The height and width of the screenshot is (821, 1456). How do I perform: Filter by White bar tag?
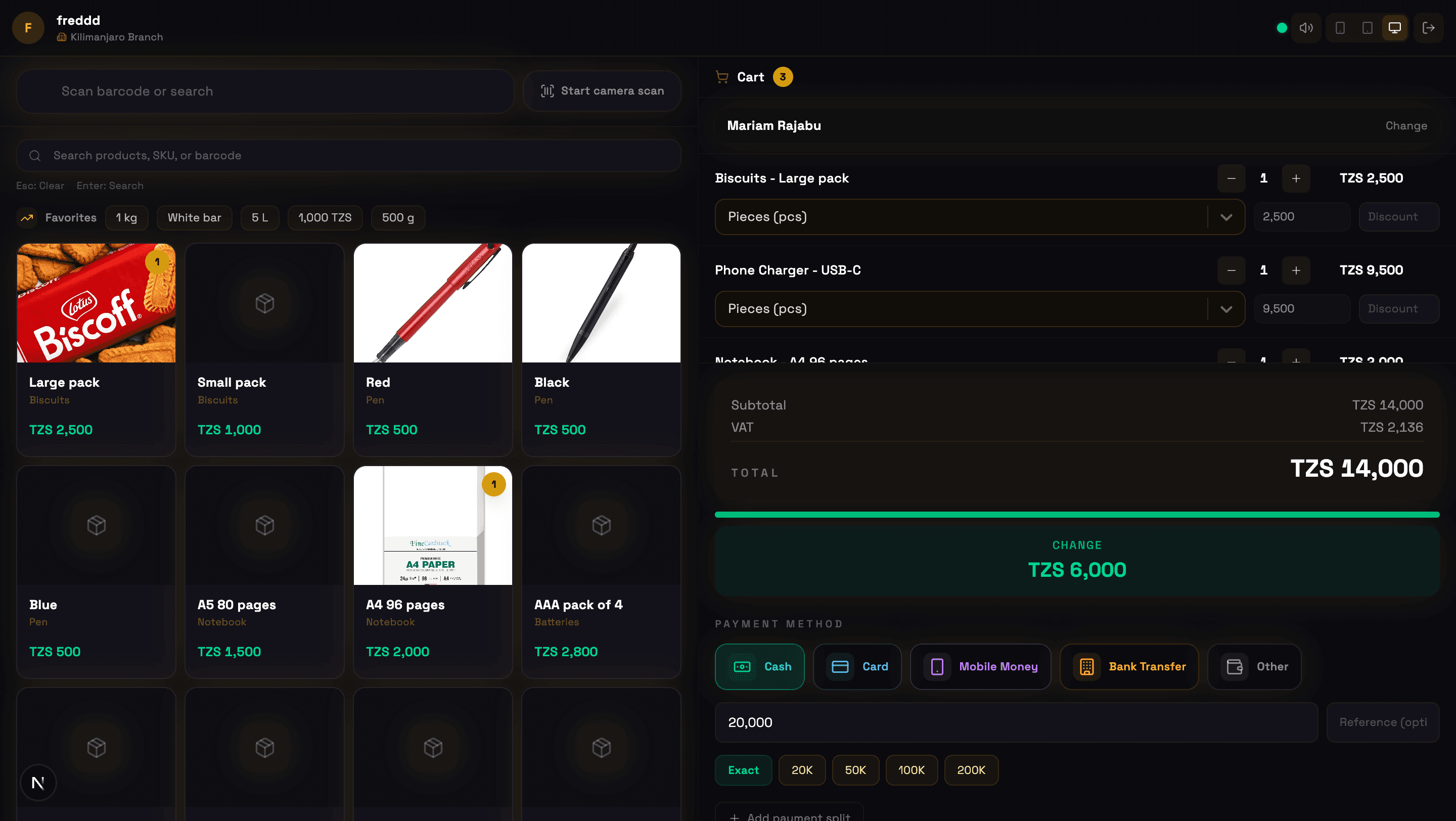coord(195,217)
